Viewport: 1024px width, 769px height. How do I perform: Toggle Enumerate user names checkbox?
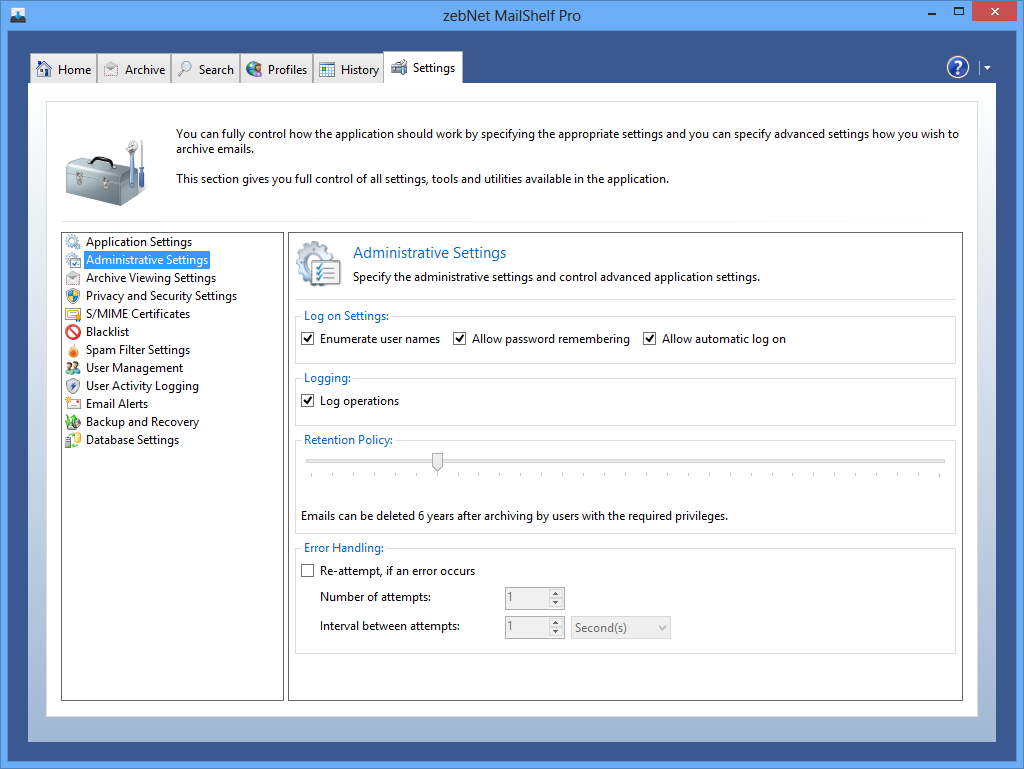(x=308, y=339)
